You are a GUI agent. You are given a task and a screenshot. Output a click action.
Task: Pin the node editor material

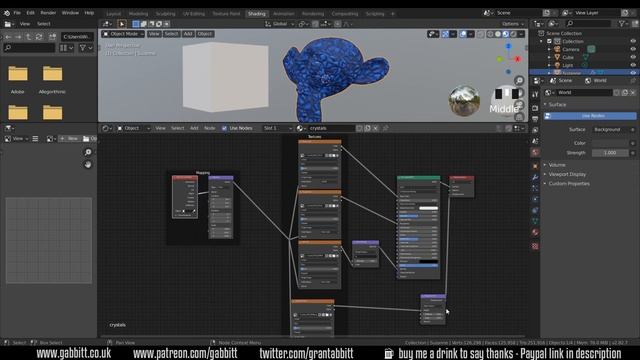385,128
